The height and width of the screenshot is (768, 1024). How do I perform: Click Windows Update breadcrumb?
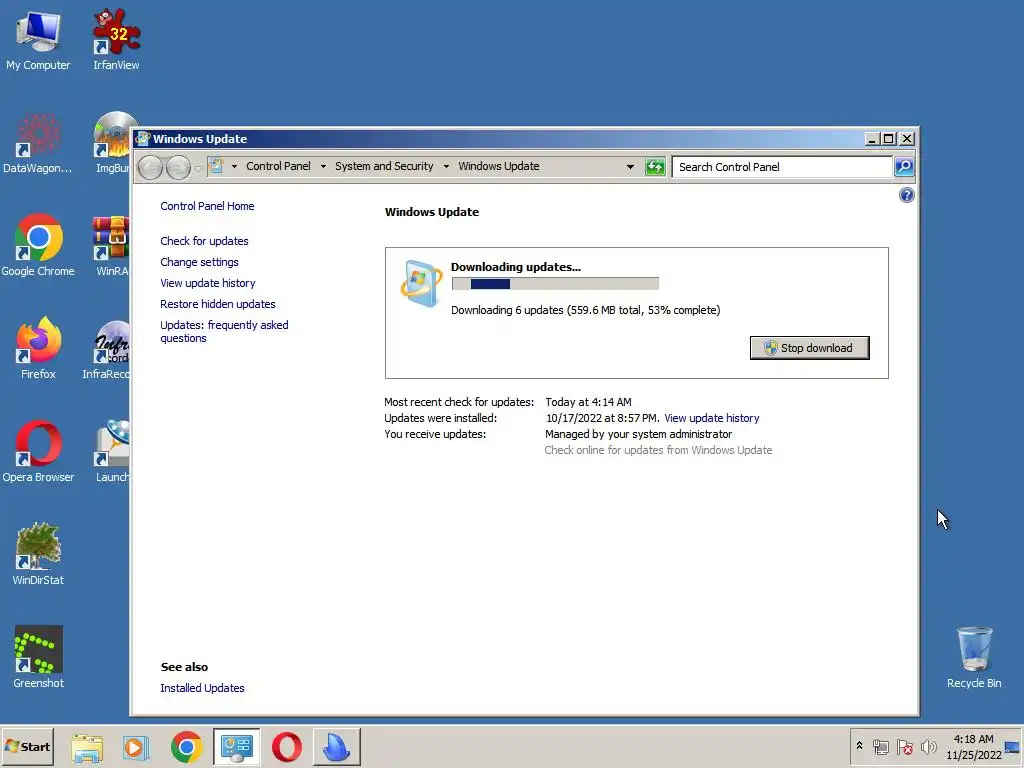(x=498, y=166)
